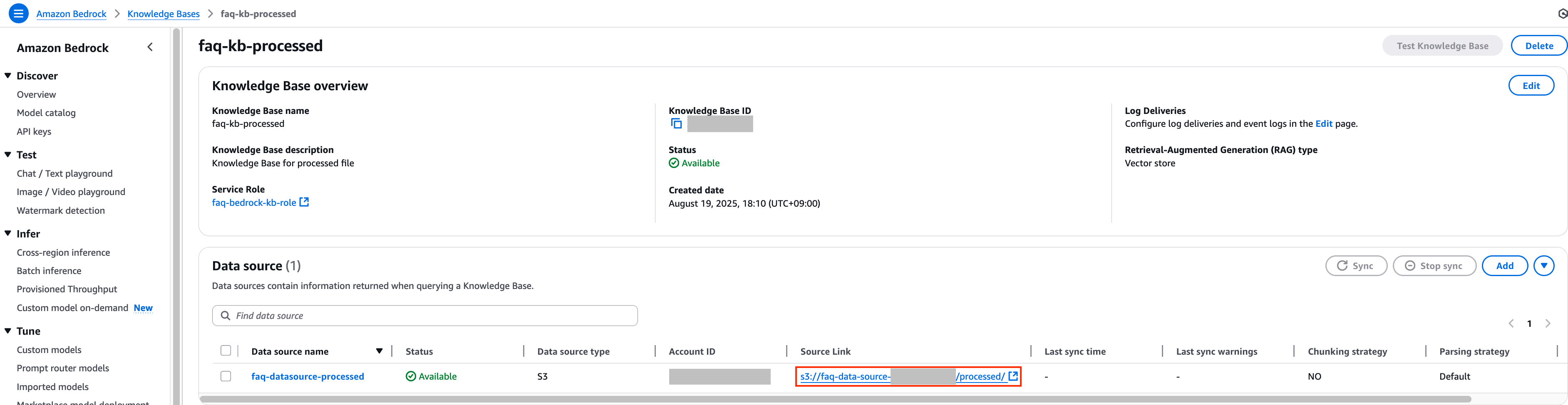Select page 1 in the pagination
1568x405 pixels.
pos(1529,324)
